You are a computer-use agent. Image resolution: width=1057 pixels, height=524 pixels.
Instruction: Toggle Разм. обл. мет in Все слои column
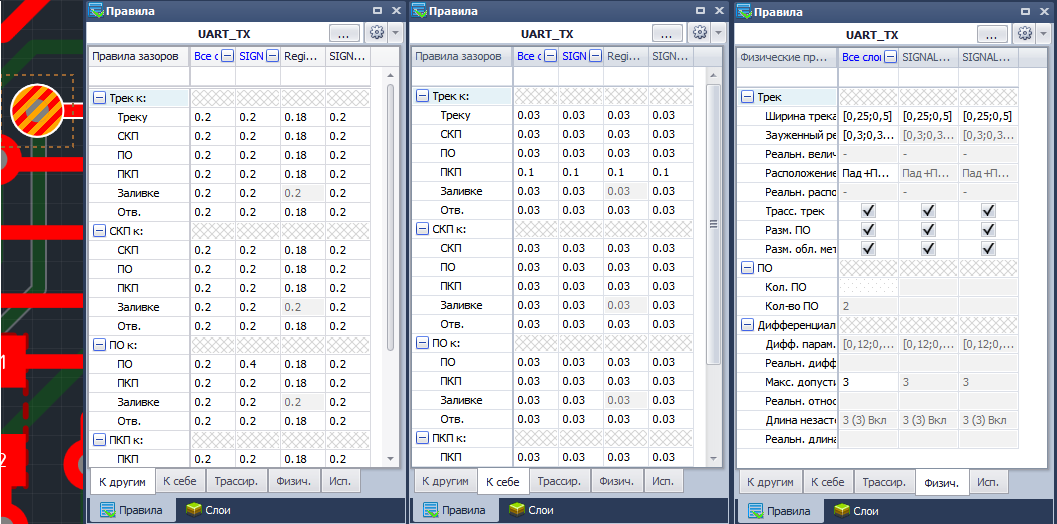pos(868,249)
